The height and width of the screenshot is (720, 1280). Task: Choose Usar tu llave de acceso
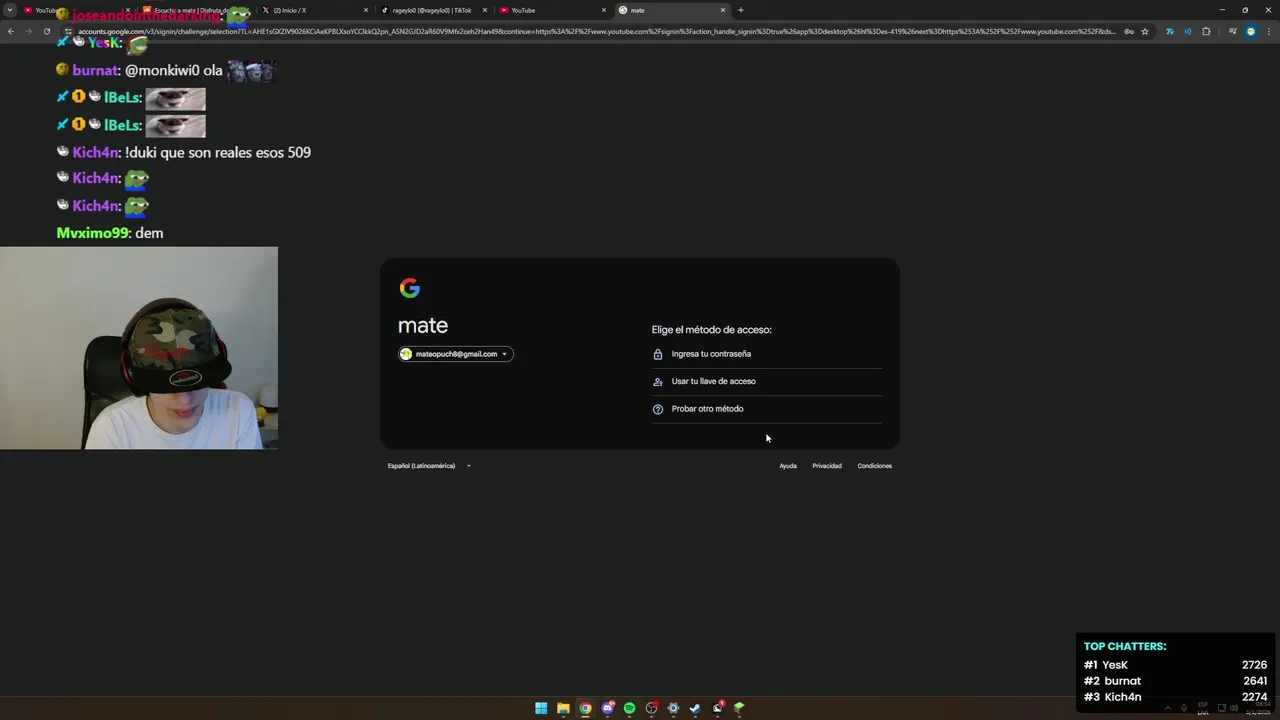coord(767,381)
